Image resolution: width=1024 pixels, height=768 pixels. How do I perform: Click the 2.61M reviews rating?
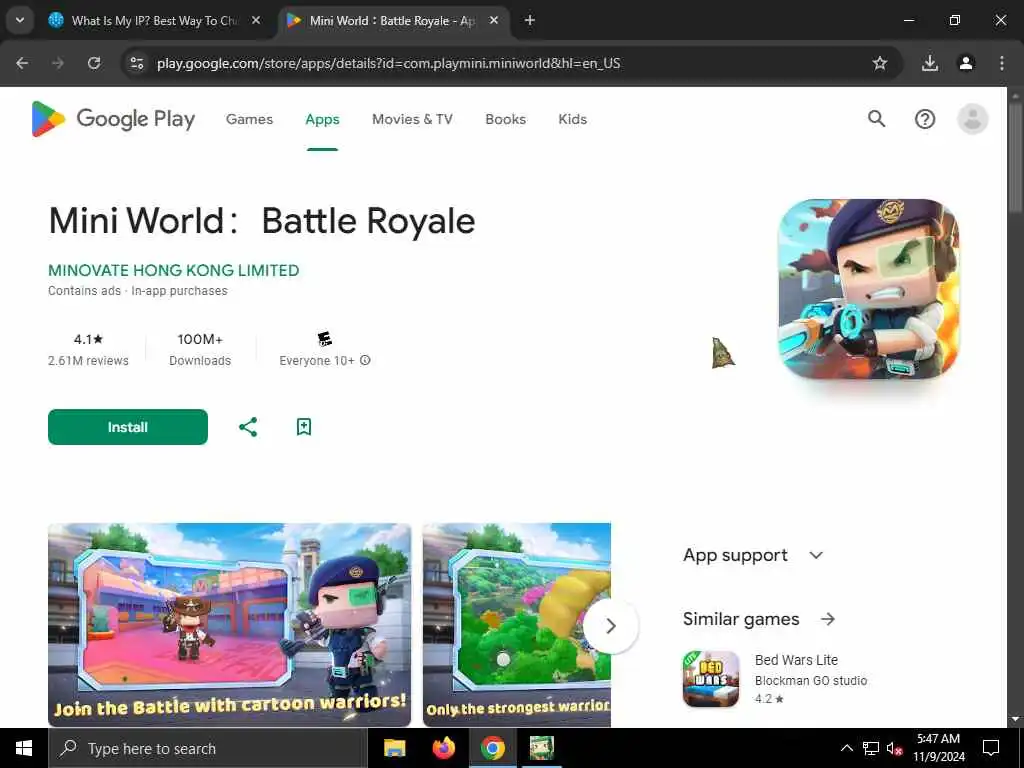(88, 349)
